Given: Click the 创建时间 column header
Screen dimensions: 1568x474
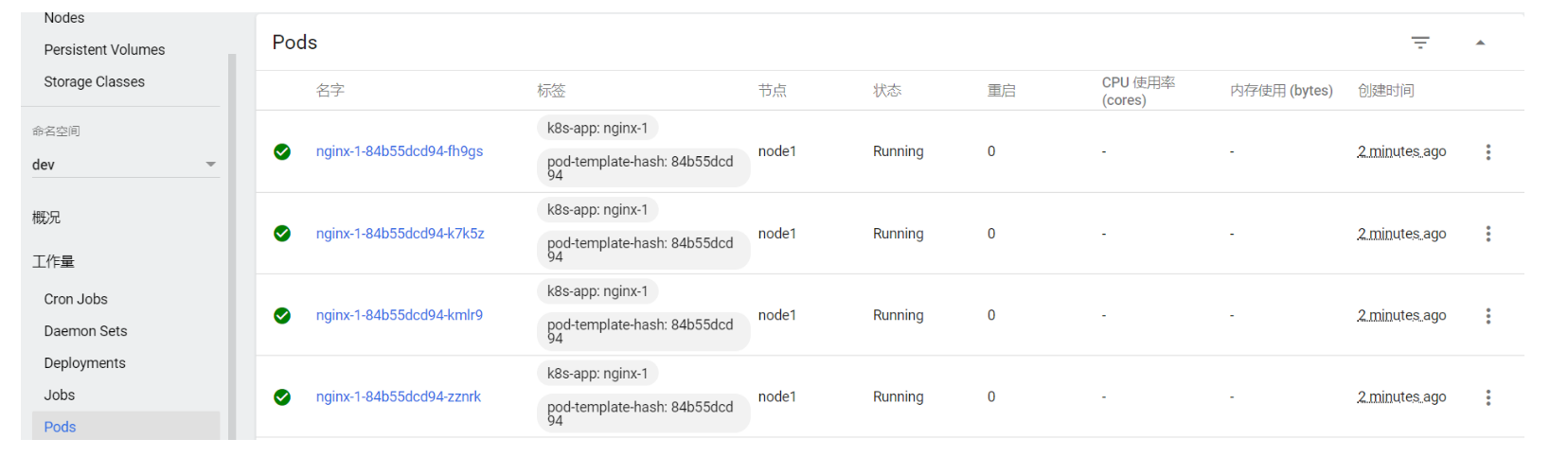Looking at the screenshot, I should 1385,91.
